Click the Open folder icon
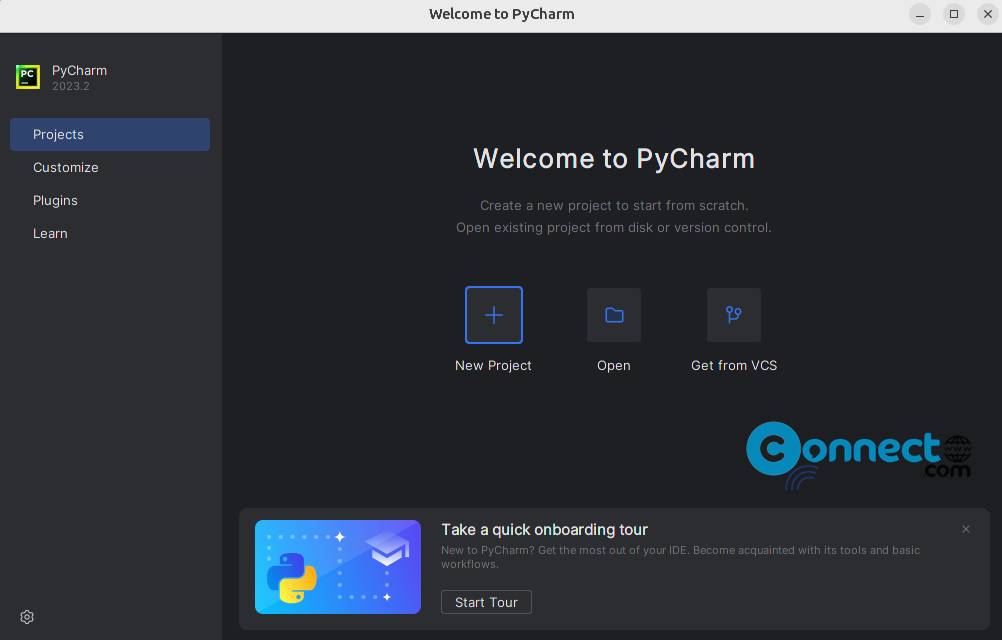Viewport: 1002px width, 640px height. (613, 315)
